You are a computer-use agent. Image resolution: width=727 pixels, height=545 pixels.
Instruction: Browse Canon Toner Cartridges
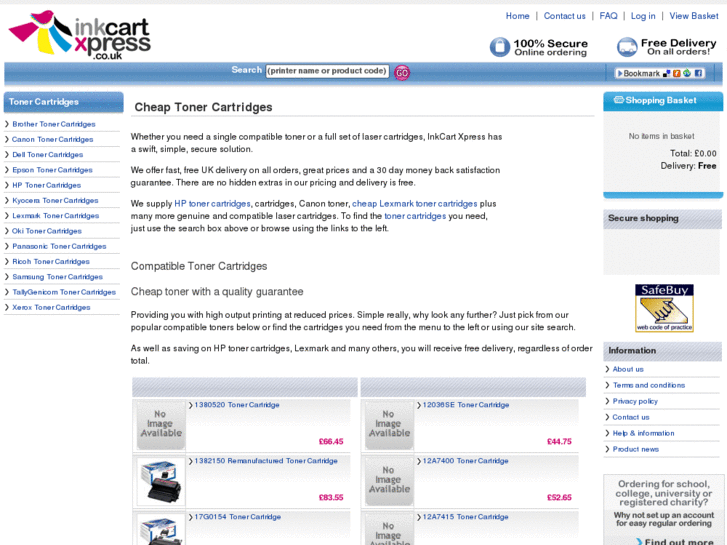(x=52, y=139)
